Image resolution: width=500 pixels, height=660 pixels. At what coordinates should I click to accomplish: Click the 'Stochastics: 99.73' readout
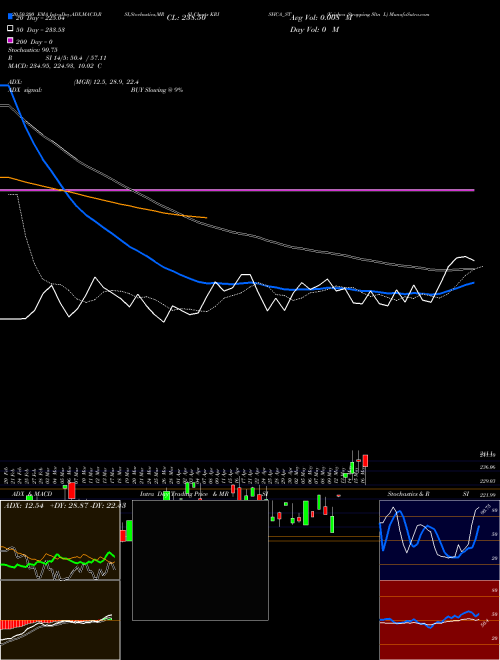tap(32, 50)
